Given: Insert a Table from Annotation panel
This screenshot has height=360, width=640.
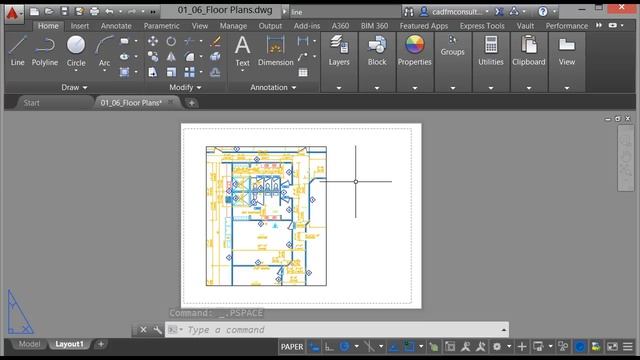Looking at the screenshot, I should click(x=303, y=72).
